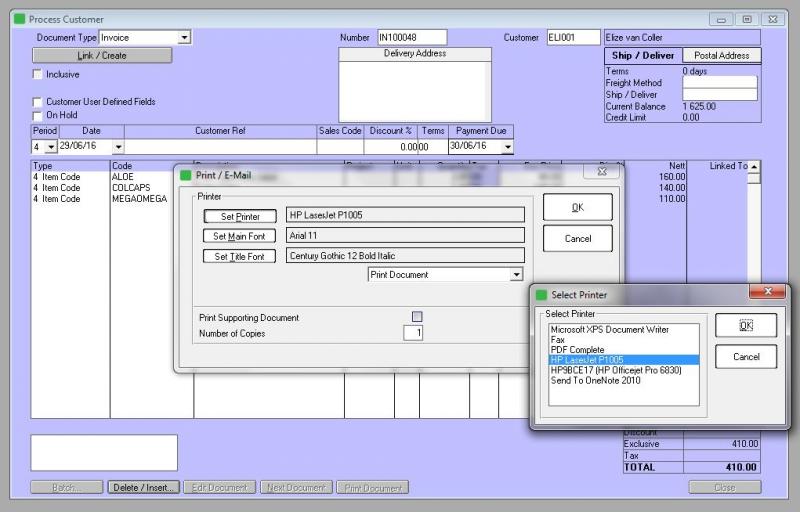Image resolution: width=800 pixels, height=512 pixels.
Task: Expand the Print Document dropdown
Action: point(516,274)
